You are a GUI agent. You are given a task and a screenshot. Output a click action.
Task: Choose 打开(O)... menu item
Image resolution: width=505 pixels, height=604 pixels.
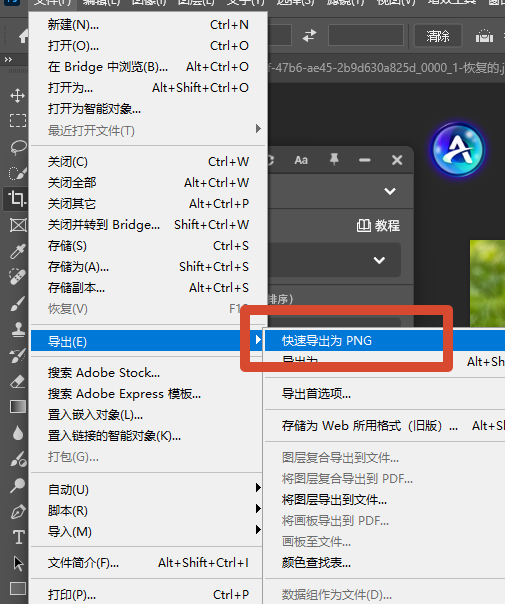click(148, 46)
